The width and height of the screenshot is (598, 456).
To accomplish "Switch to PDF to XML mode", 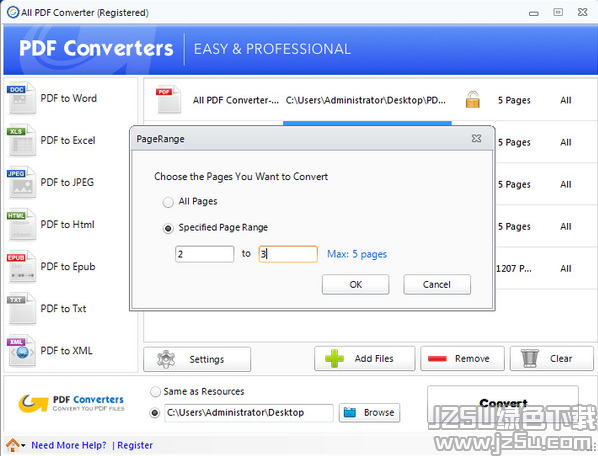I will [66, 350].
